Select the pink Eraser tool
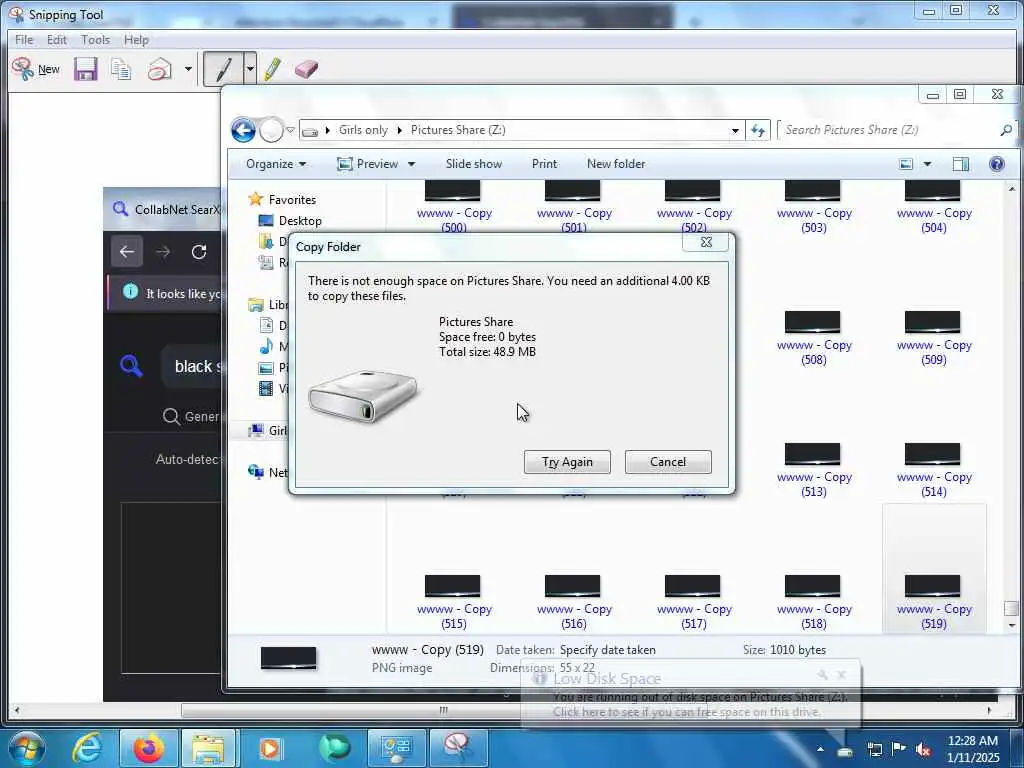 pos(306,69)
